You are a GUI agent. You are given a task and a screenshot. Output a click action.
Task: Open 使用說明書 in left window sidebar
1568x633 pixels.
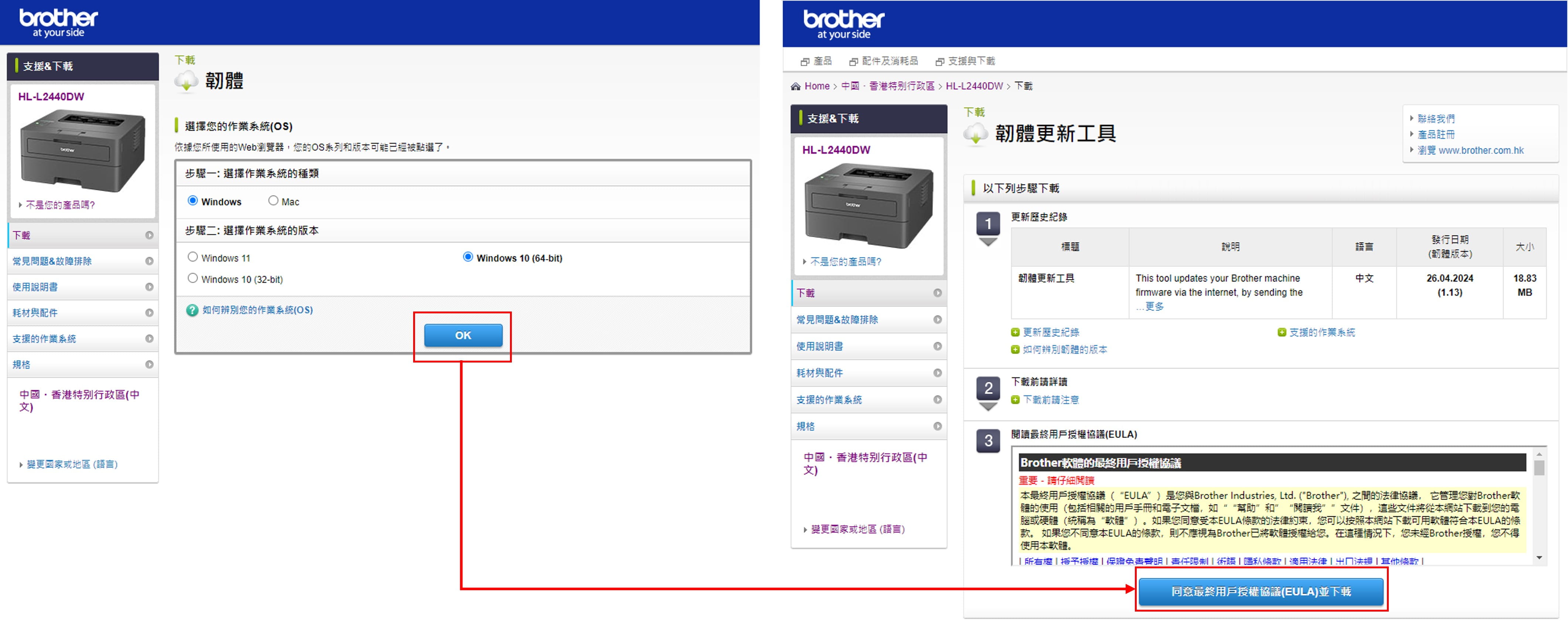83,287
